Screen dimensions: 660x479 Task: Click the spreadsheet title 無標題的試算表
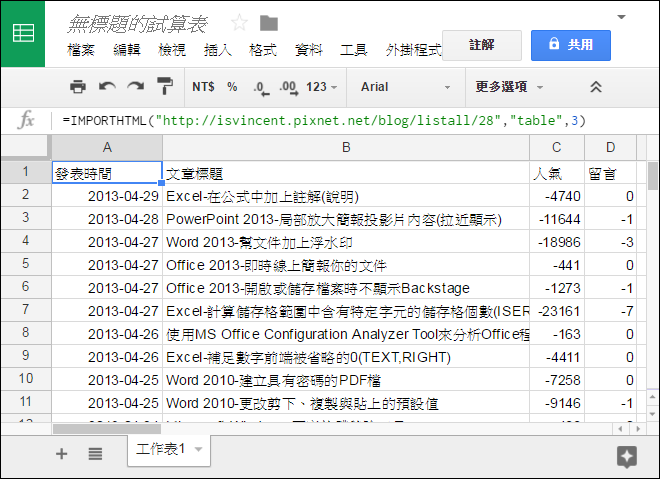click(x=137, y=24)
